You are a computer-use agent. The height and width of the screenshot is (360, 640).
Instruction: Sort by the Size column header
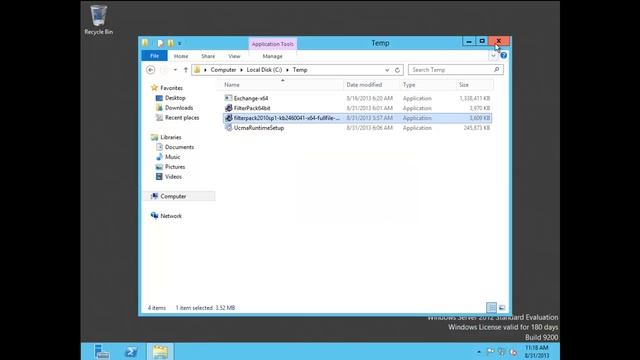tap(474, 84)
